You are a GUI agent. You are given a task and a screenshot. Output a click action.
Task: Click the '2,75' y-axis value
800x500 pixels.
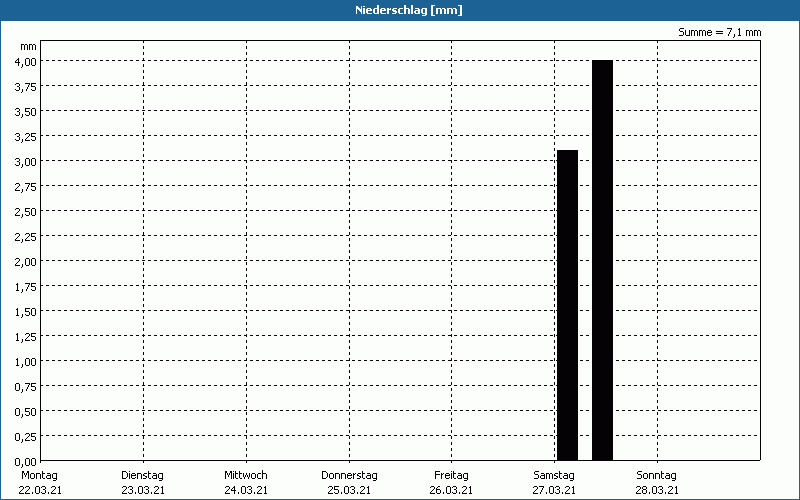pyautogui.click(x=26, y=187)
